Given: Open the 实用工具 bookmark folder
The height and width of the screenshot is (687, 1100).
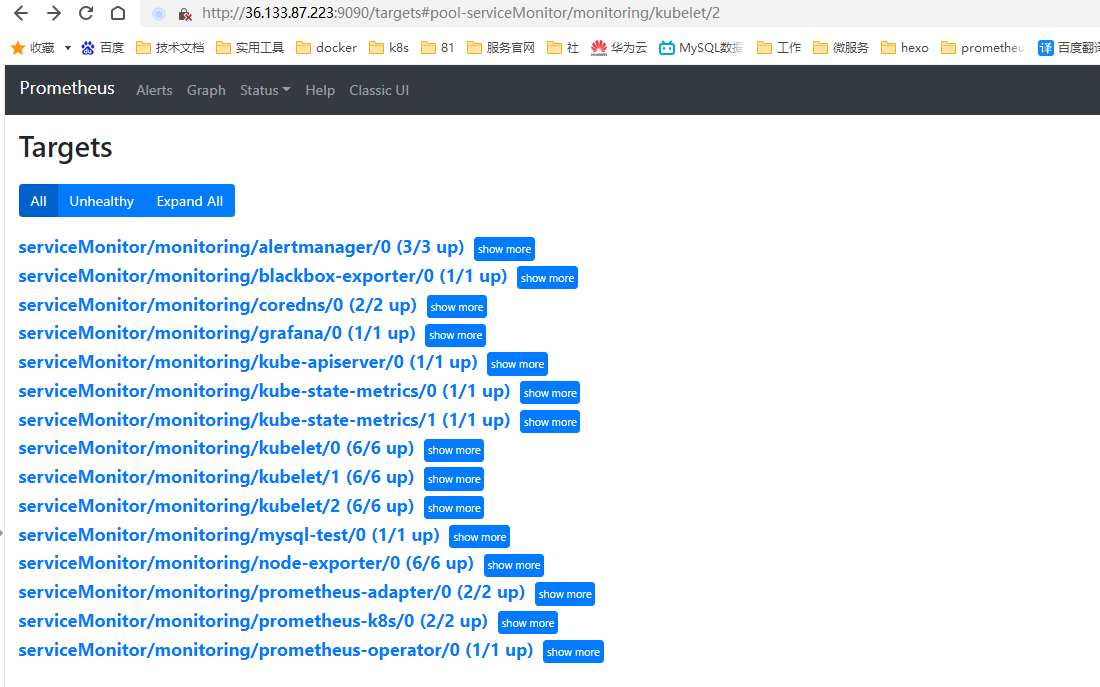Looking at the screenshot, I should [x=250, y=48].
